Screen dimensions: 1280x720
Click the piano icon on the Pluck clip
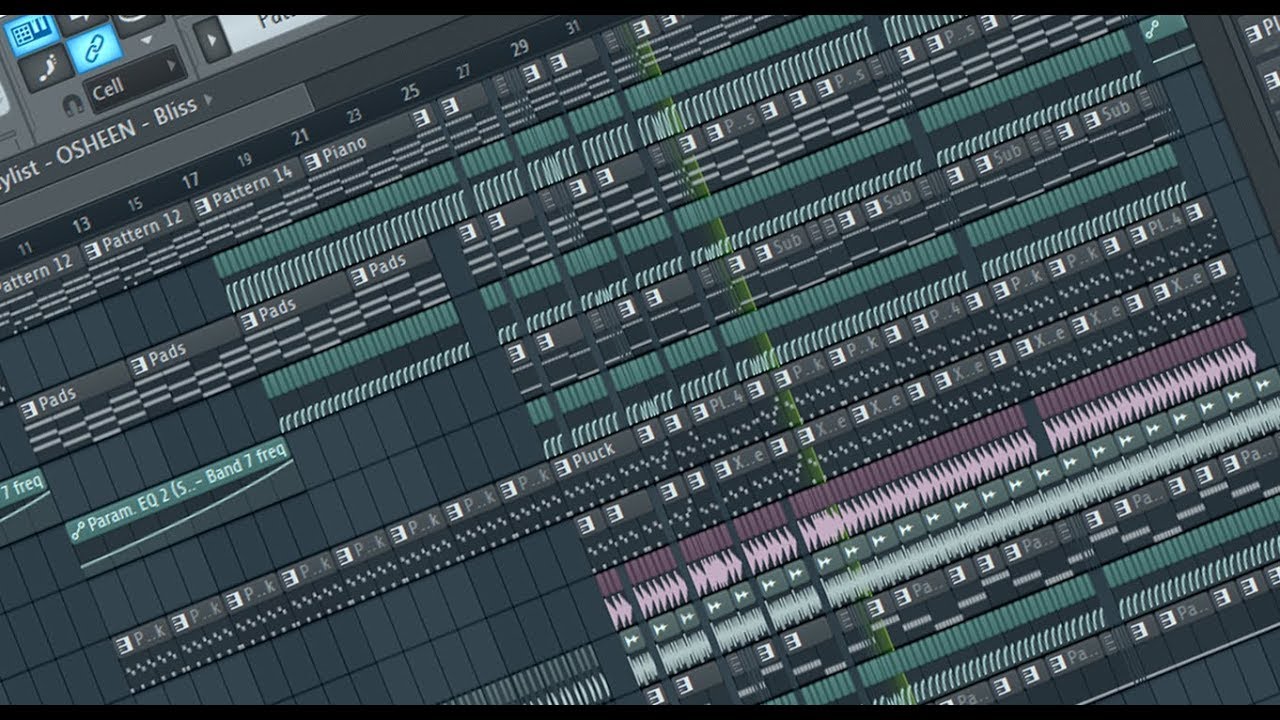(561, 467)
